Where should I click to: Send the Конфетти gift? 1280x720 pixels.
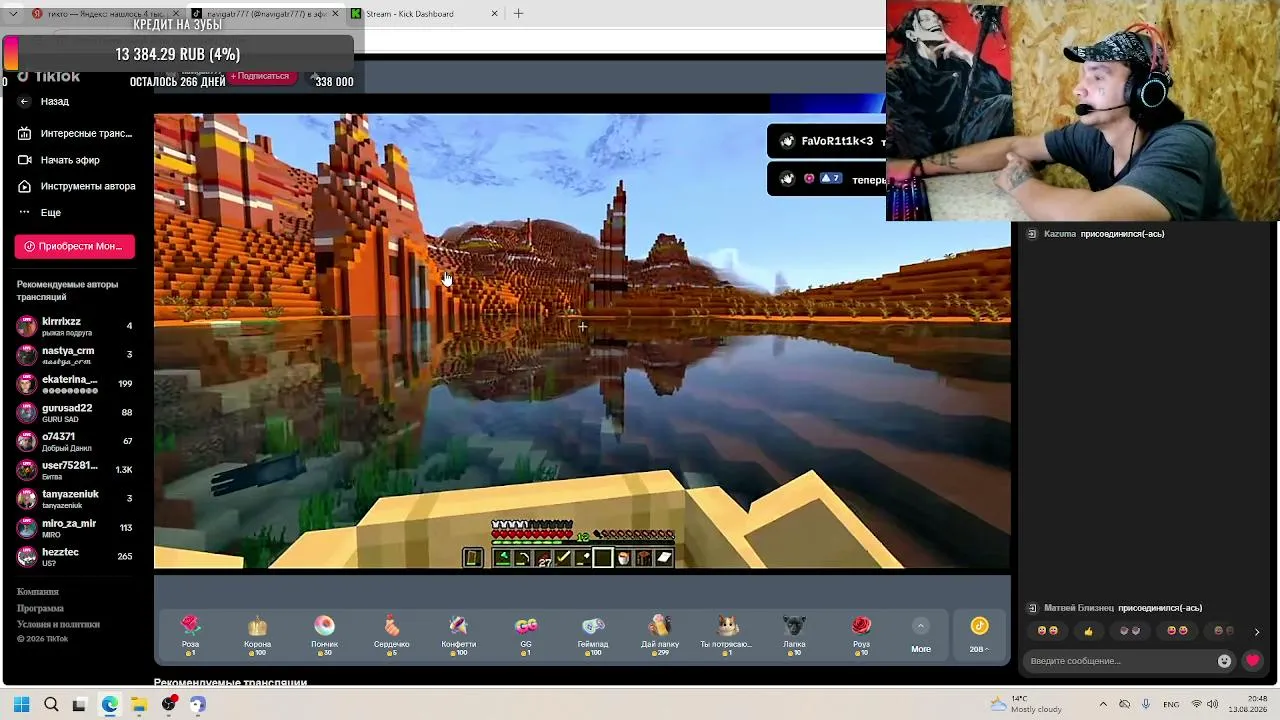click(458, 634)
